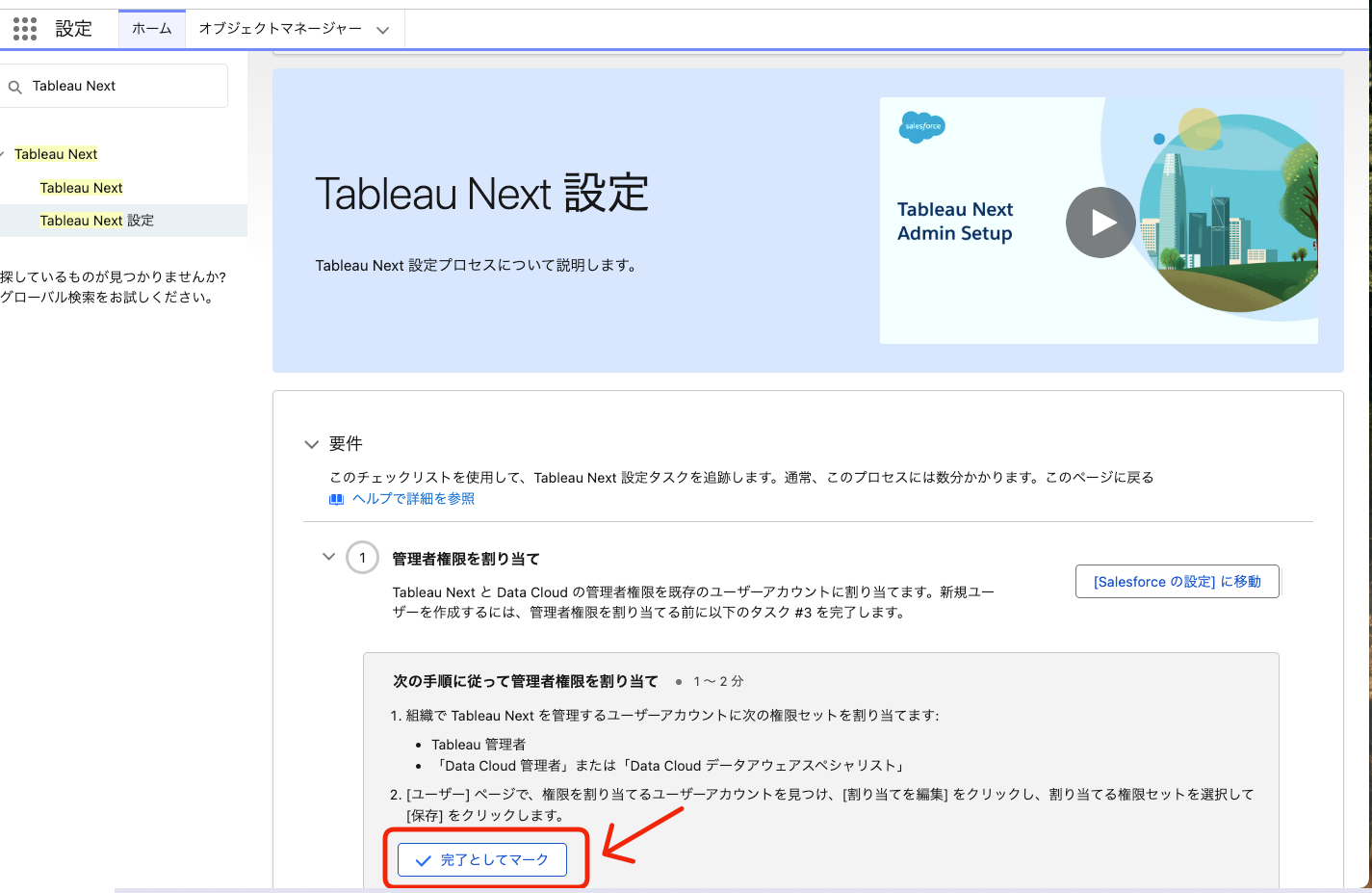This screenshot has height=893, width=1372.
Task: Click the 要件 section title
Action: pos(346,444)
